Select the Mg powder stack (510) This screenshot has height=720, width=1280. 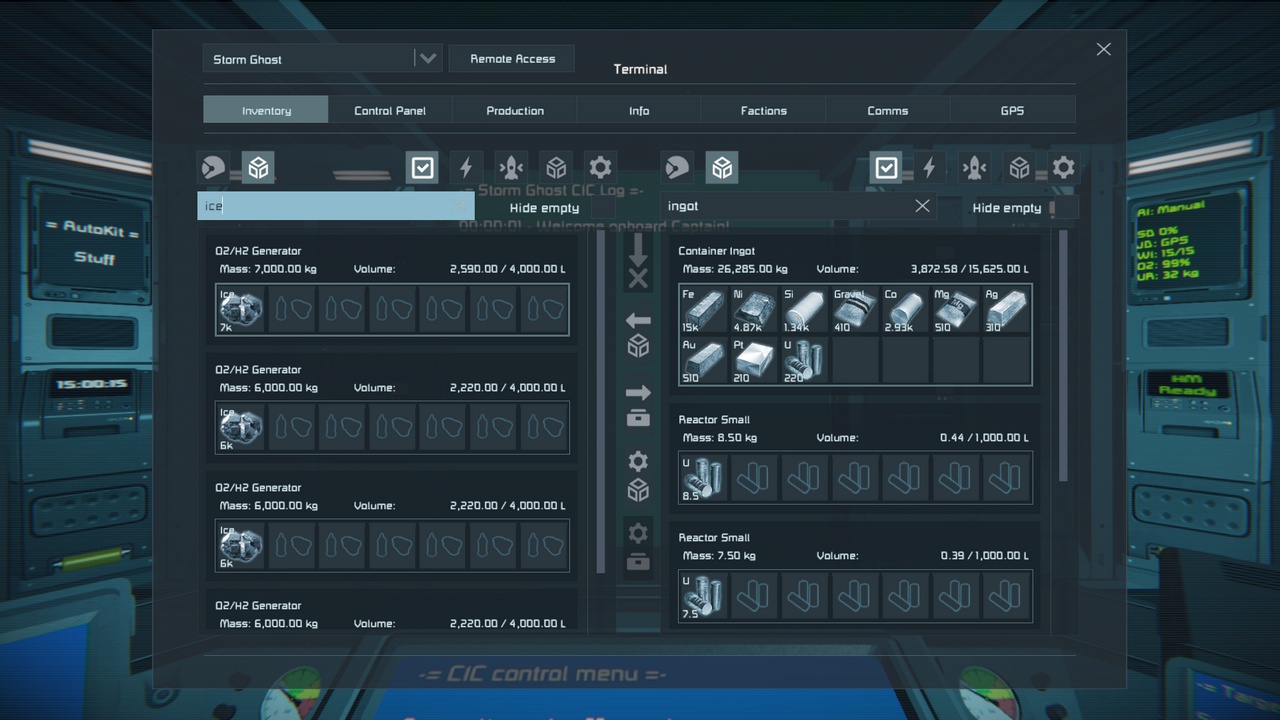955,310
